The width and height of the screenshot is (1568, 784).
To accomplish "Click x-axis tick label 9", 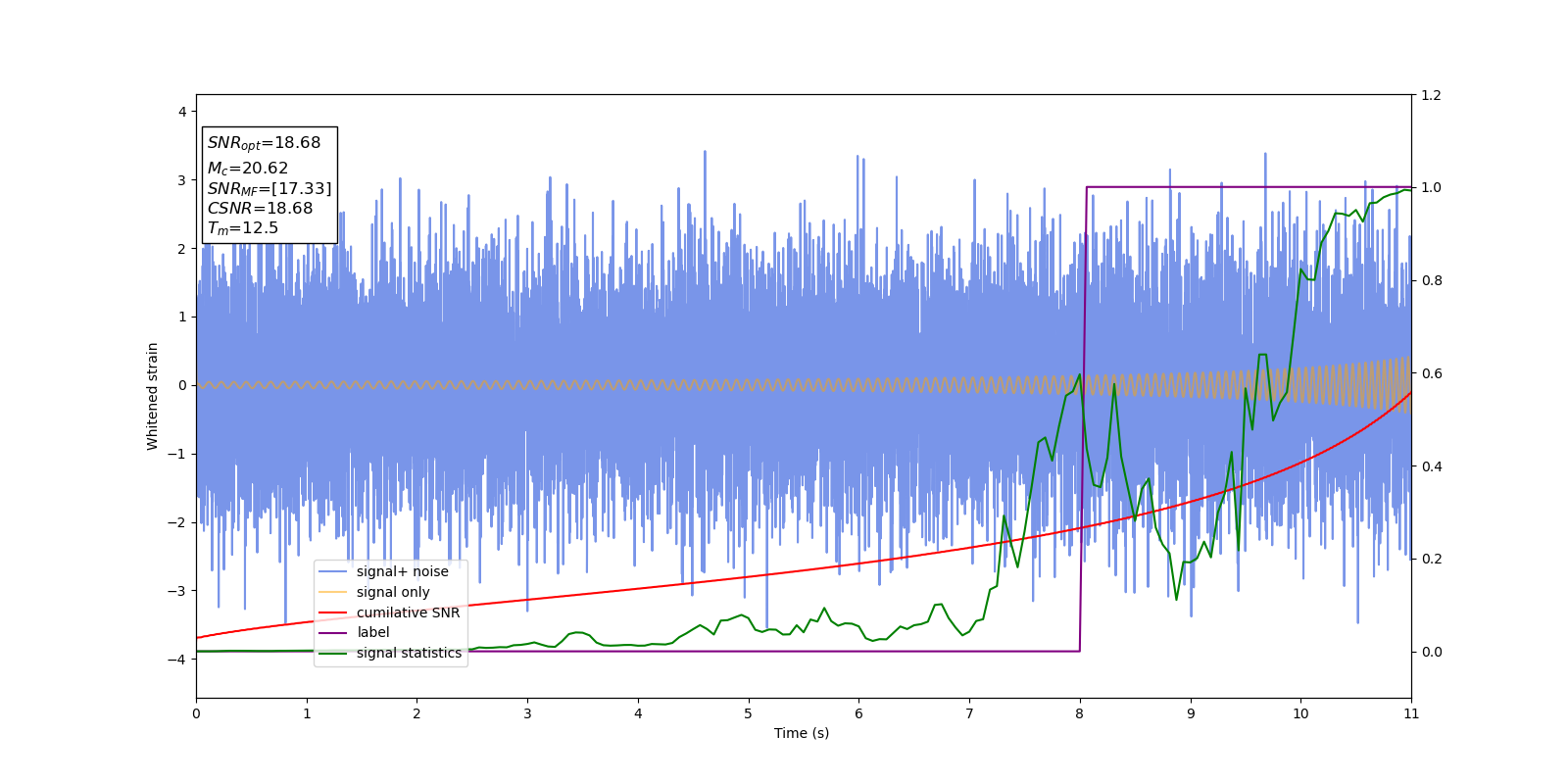I will pyautogui.click(x=1191, y=713).
